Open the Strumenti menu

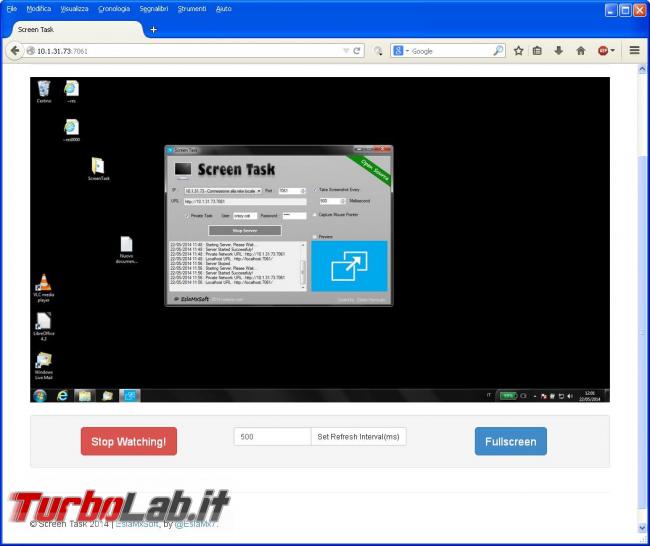tap(192, 9)
